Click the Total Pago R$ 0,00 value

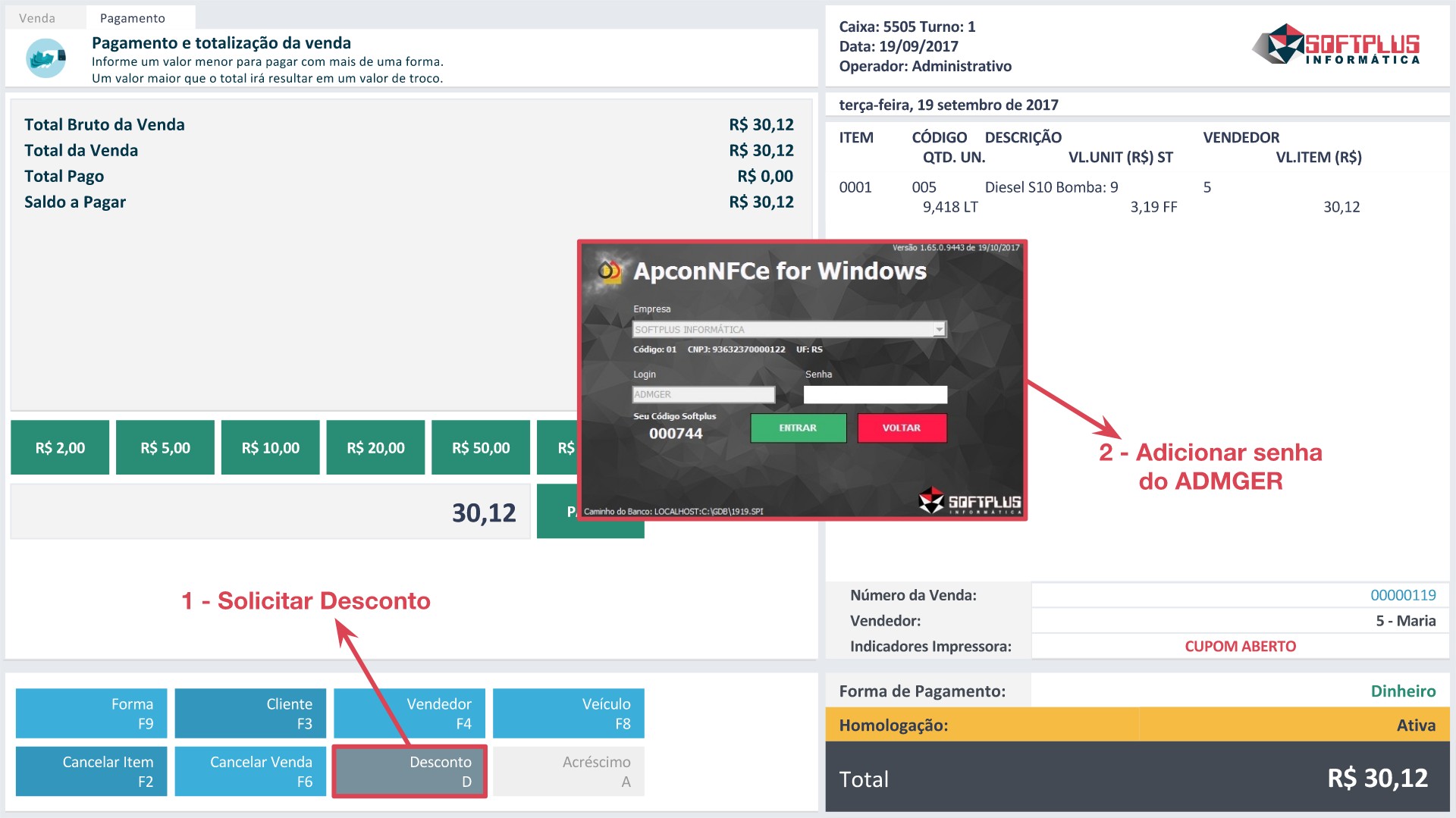pyautogui.click(x=765, y=176)
